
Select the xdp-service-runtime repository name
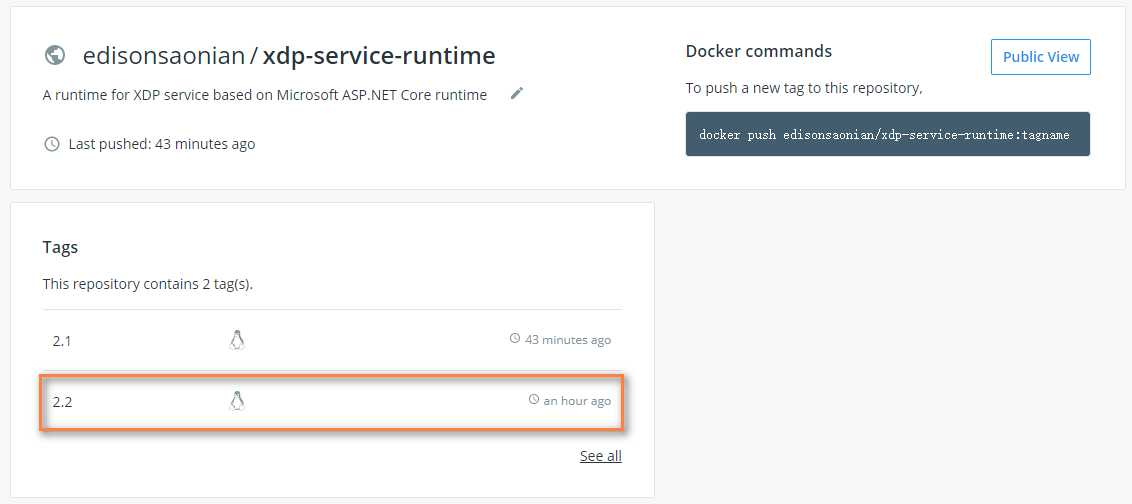(378, 56)
